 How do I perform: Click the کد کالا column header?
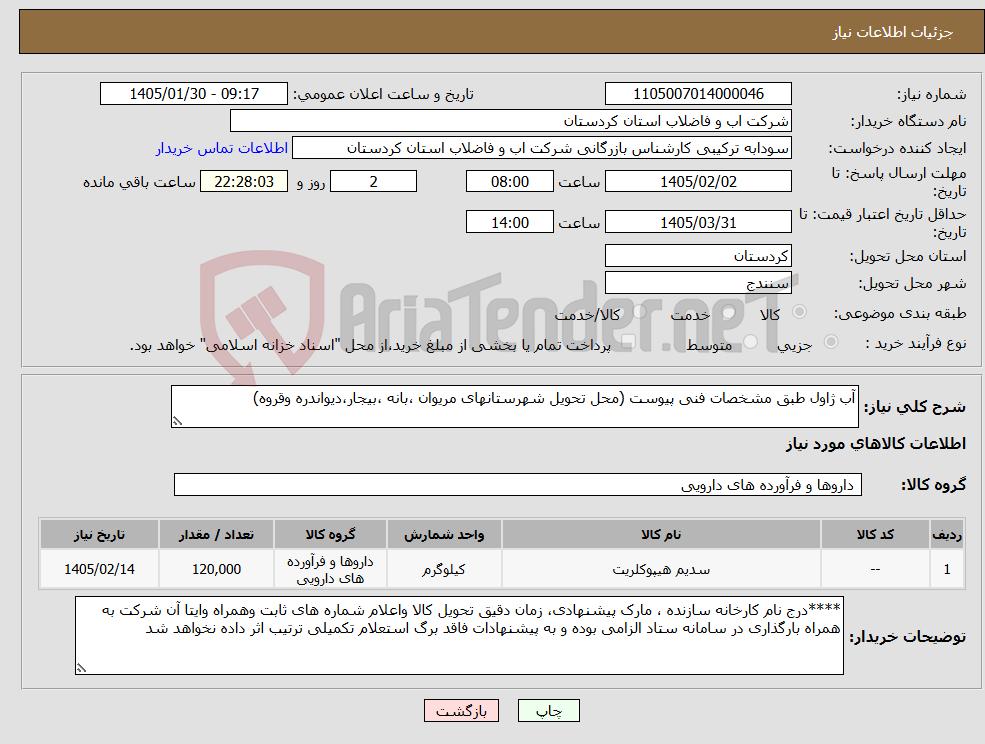coord(875,534)
